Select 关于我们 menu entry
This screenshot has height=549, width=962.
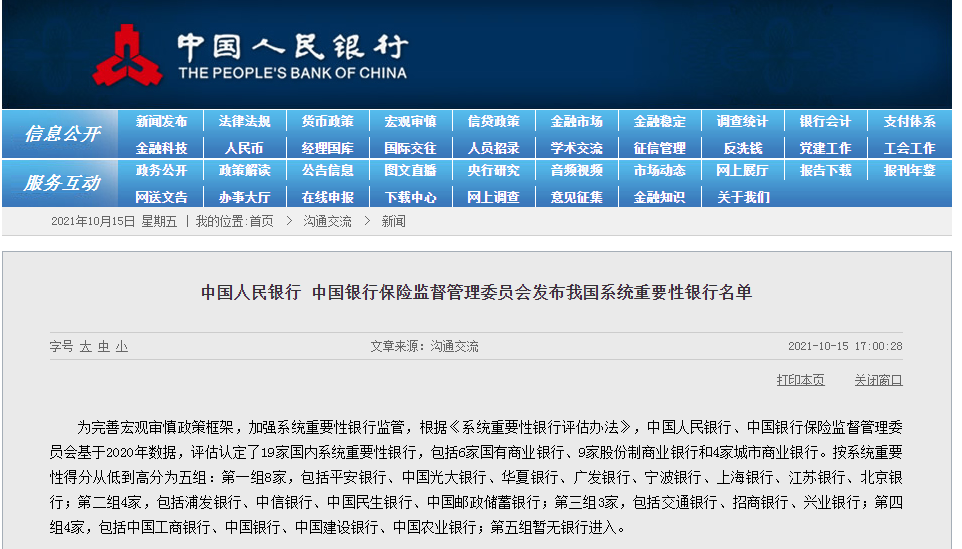(743, 197)
